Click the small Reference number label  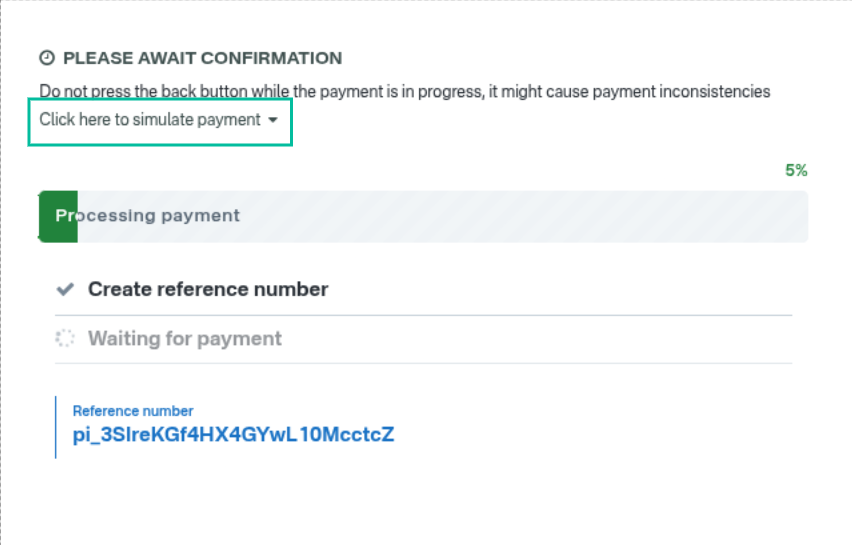pos(133,411)
